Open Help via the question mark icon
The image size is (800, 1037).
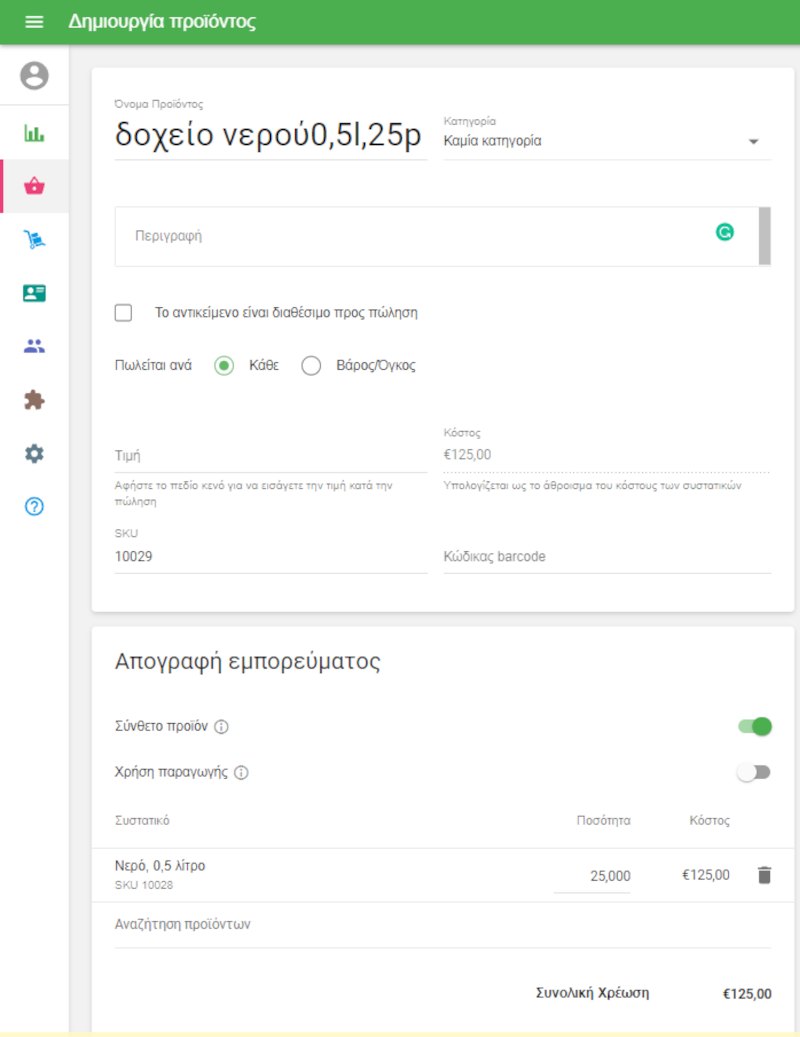(x=33, y=506)
